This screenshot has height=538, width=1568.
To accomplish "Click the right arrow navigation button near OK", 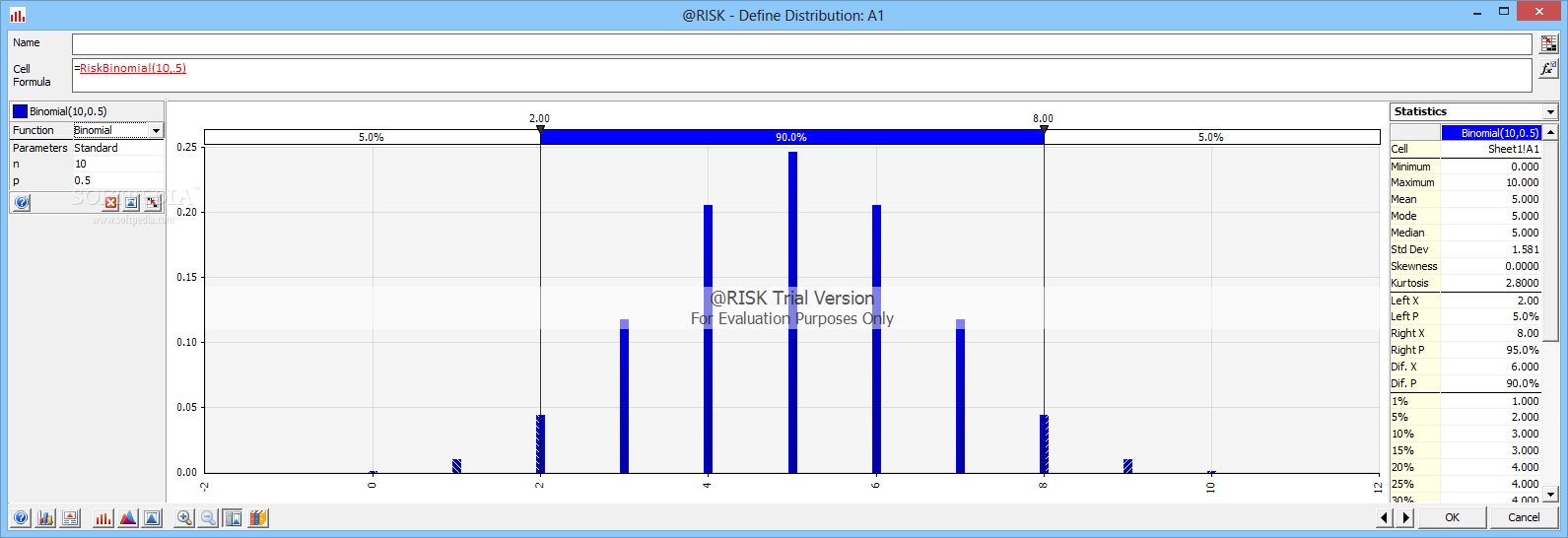I will click(x=1405, y=517).
